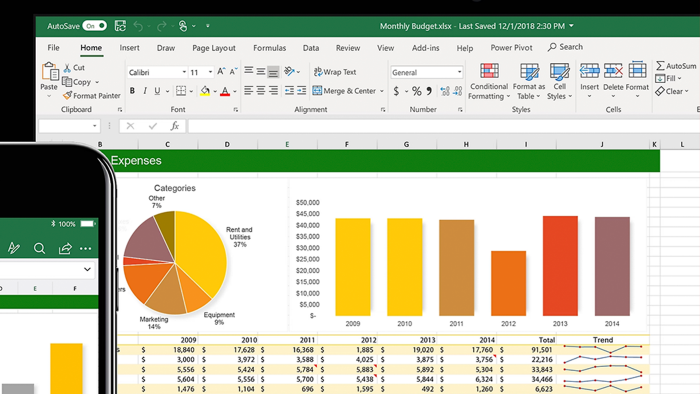Click the Touch/Mouse mode icon
The height and width of the screenshot is (394, 700).
pos(183,26)
